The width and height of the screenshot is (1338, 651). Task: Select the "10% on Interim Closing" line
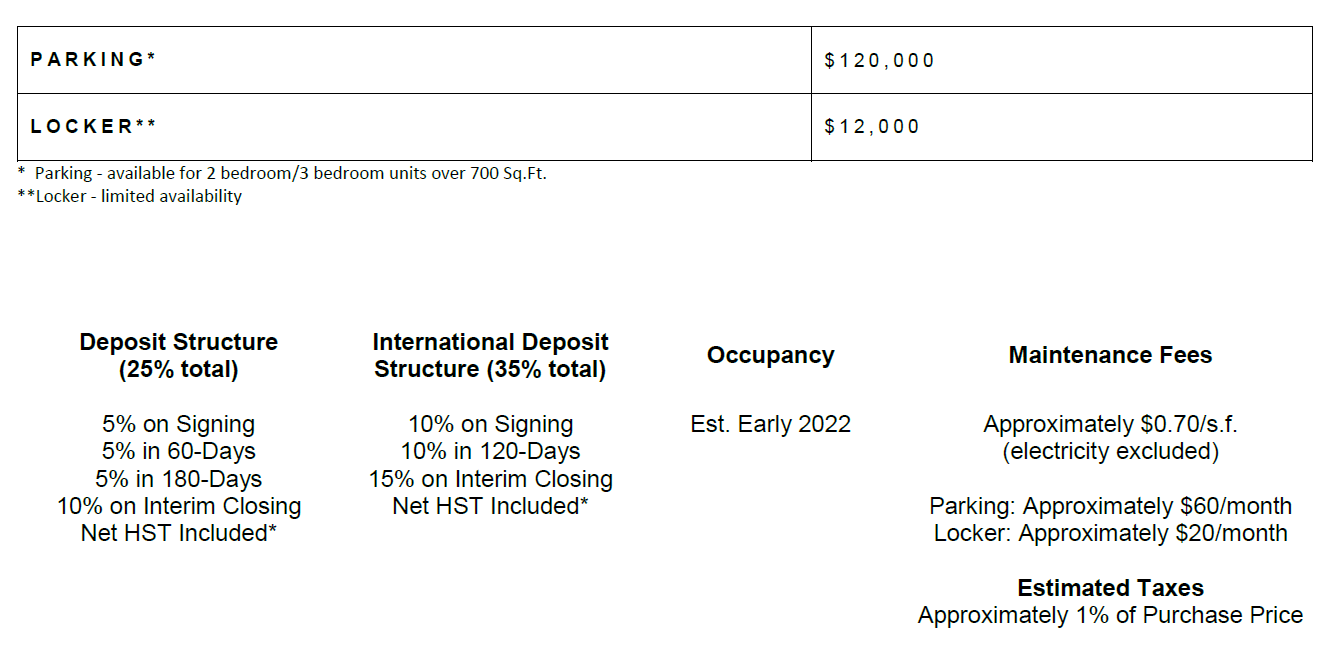tap(179, 506)
